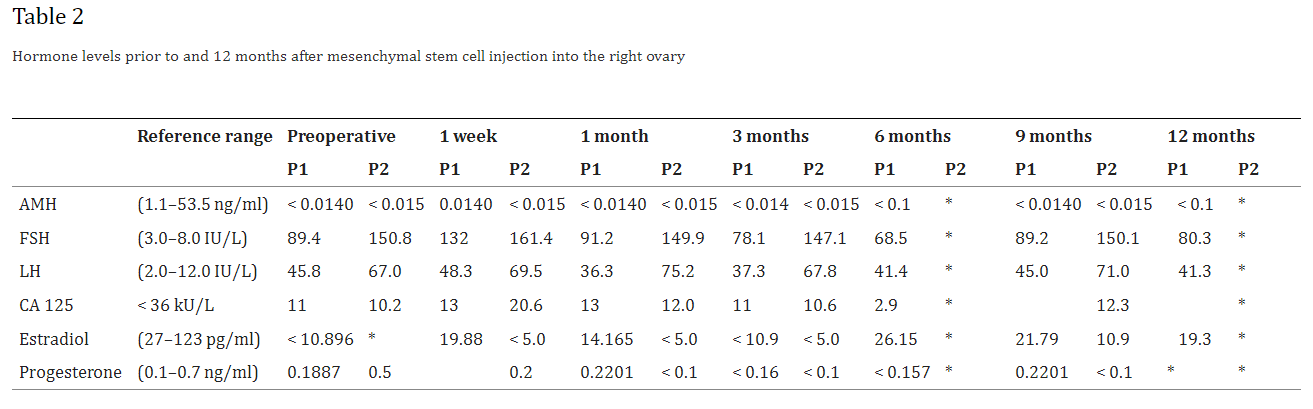Click the "1 month" column header

point(614,136)
